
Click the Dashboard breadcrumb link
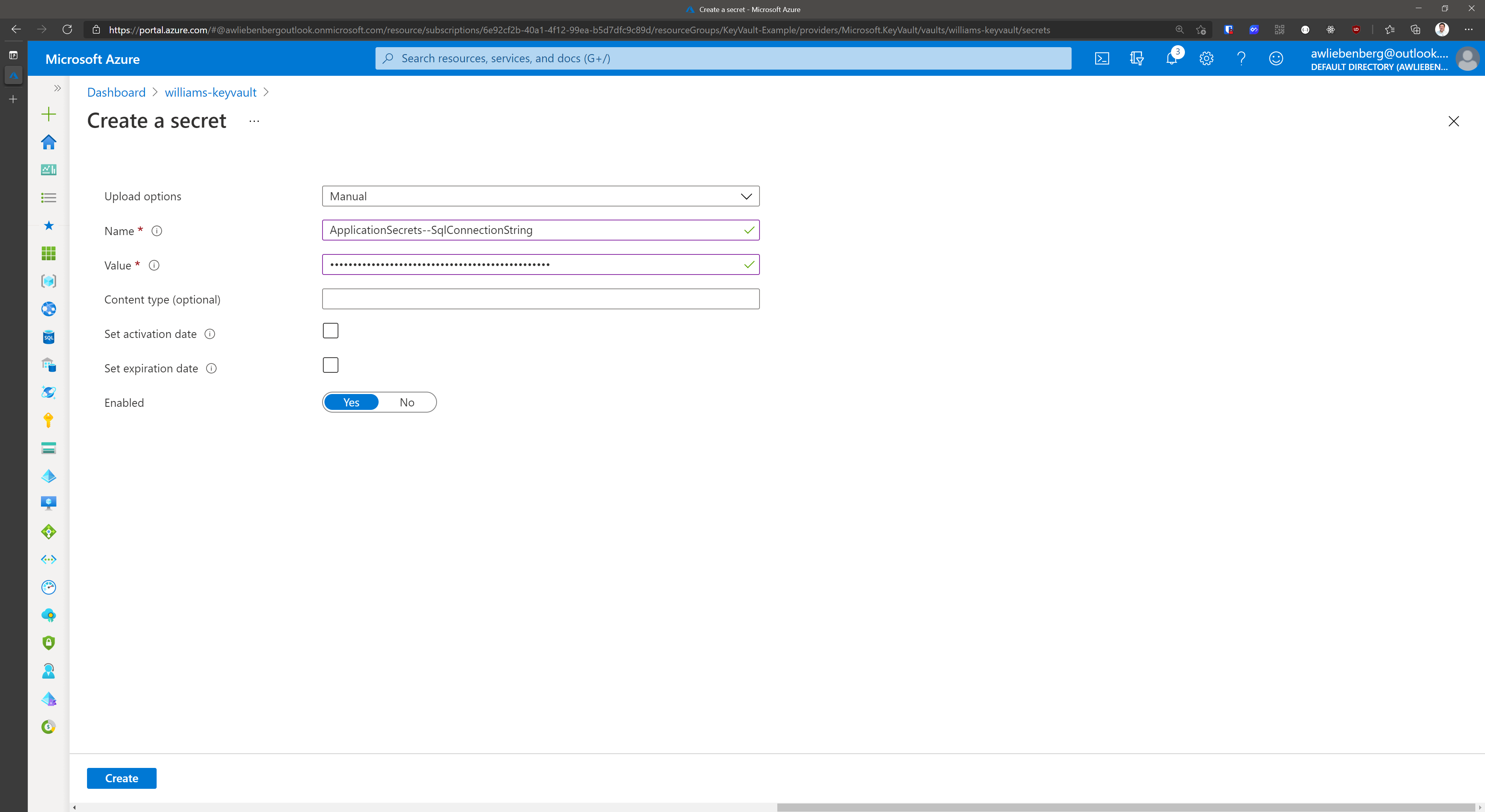[116, 92]
